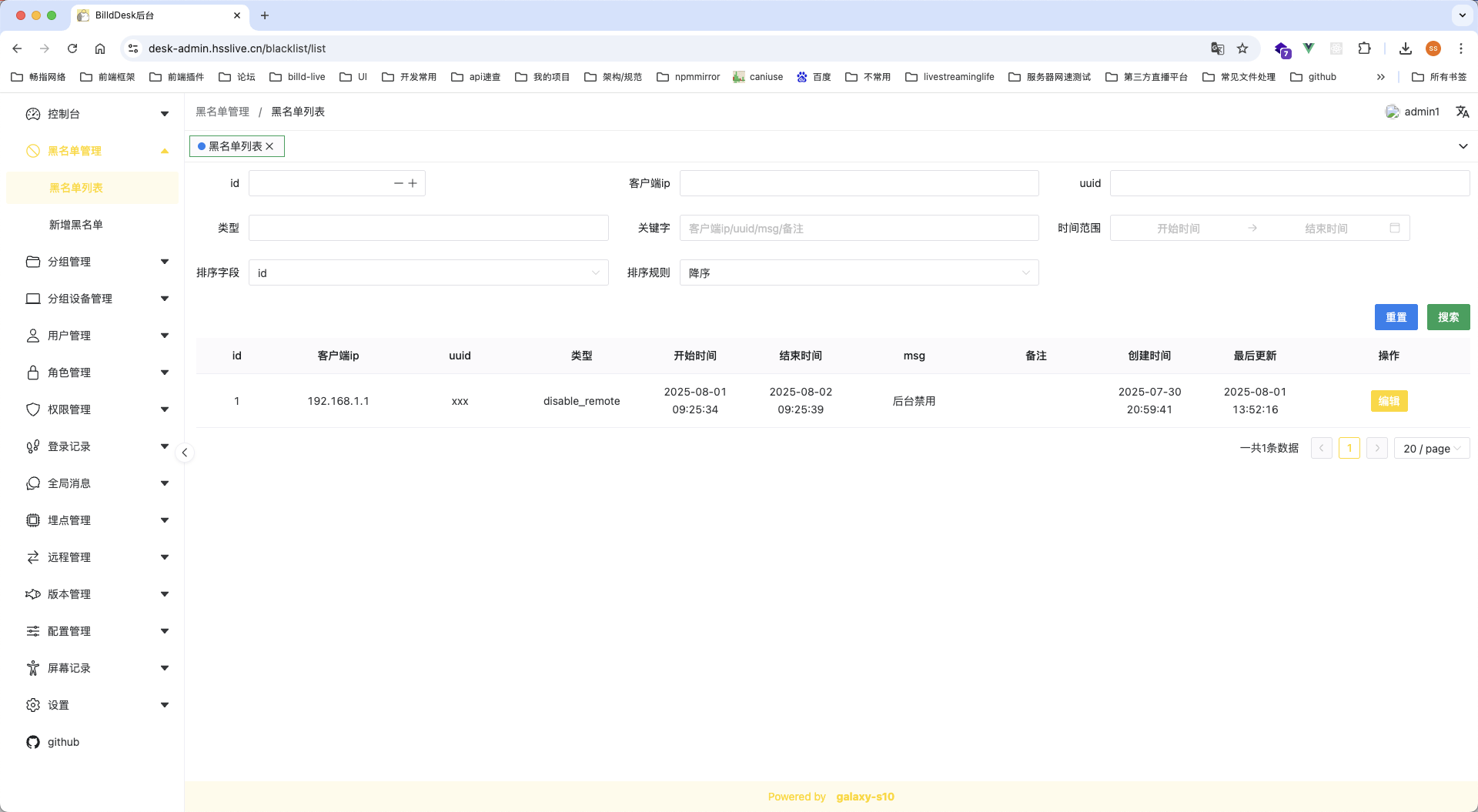1478x812 pixels.
Task: Click 编辑 for row 192.168.1.1
Action: click(x=1389, y=401)
